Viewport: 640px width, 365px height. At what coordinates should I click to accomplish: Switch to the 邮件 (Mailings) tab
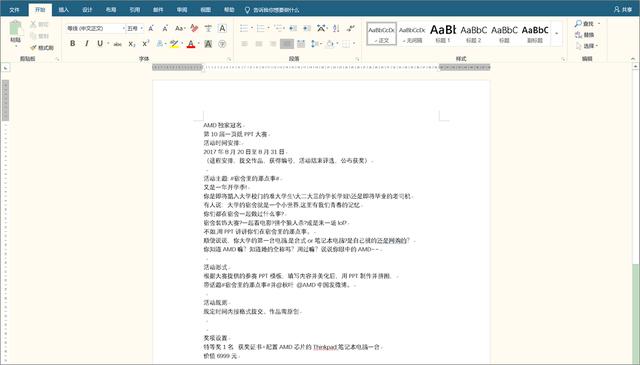(158, 10)
